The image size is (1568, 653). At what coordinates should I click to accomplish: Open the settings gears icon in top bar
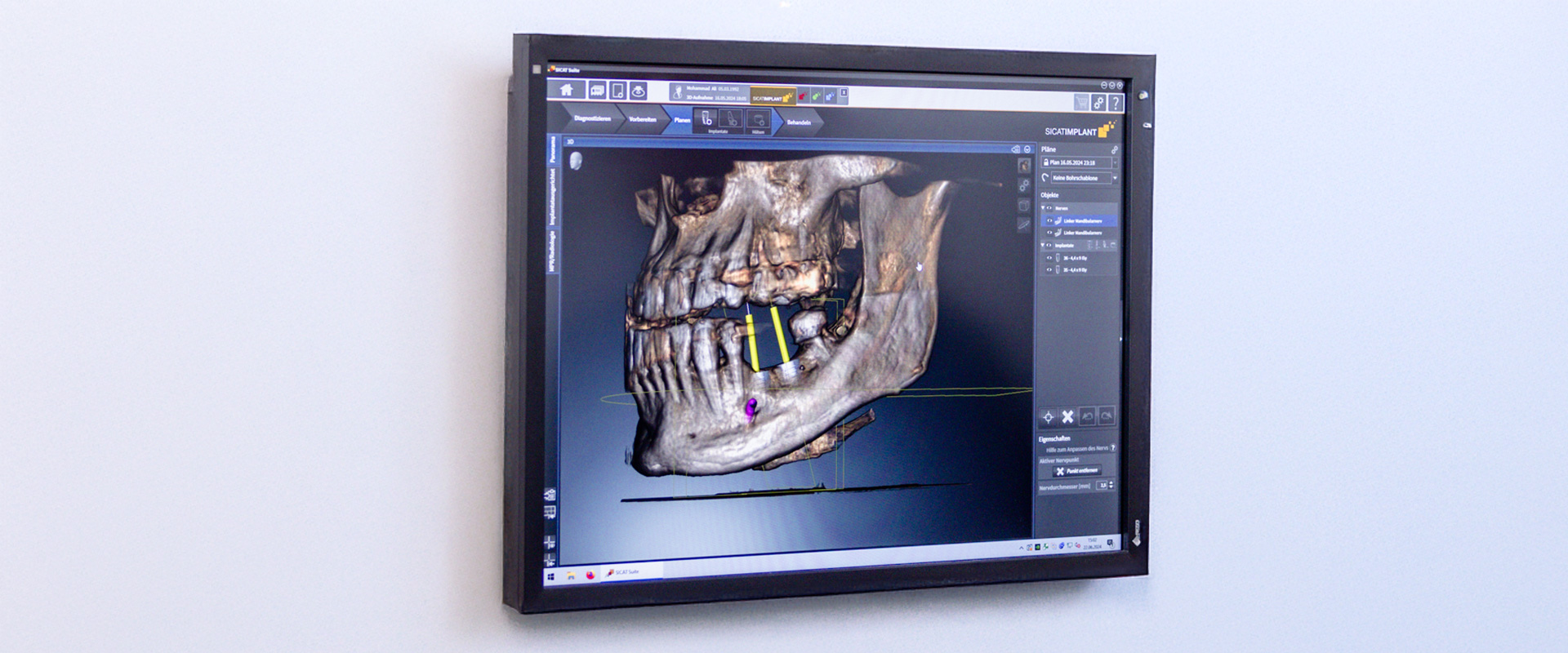(1099, 103)
